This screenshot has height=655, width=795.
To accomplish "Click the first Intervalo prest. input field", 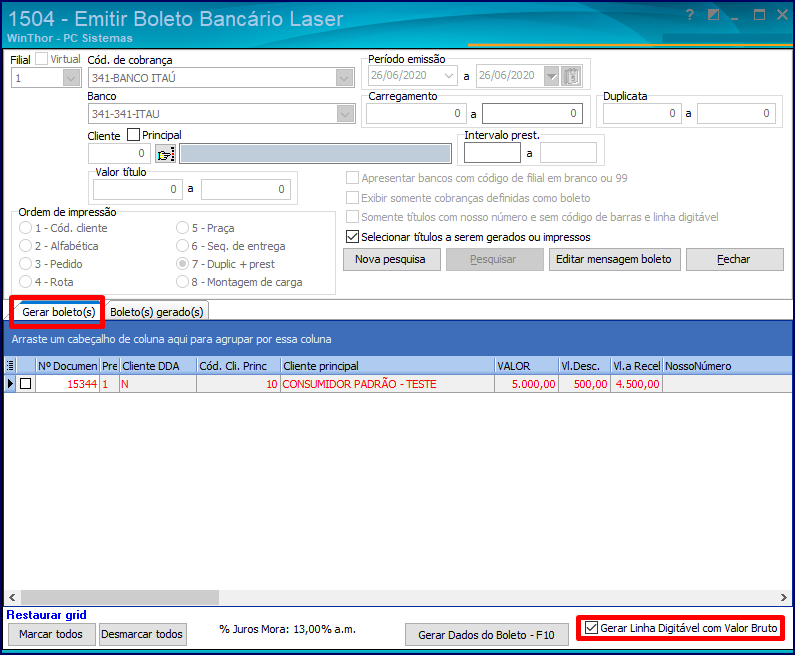I will click(x=492, y=153).
